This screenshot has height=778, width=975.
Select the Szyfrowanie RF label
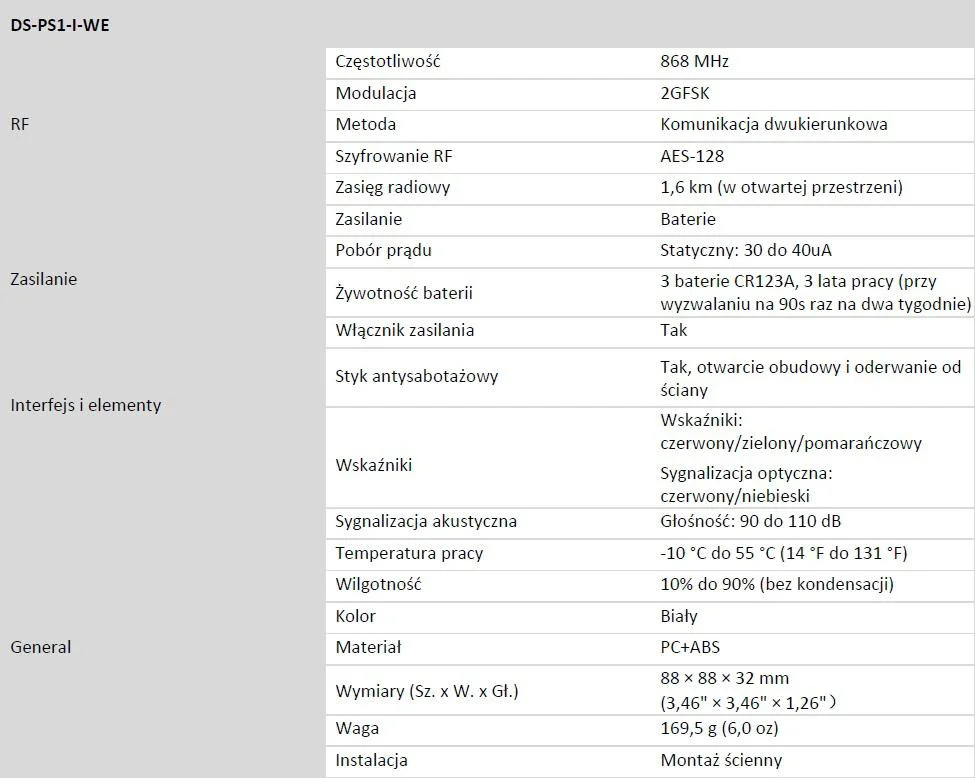(x=393, y=156)
